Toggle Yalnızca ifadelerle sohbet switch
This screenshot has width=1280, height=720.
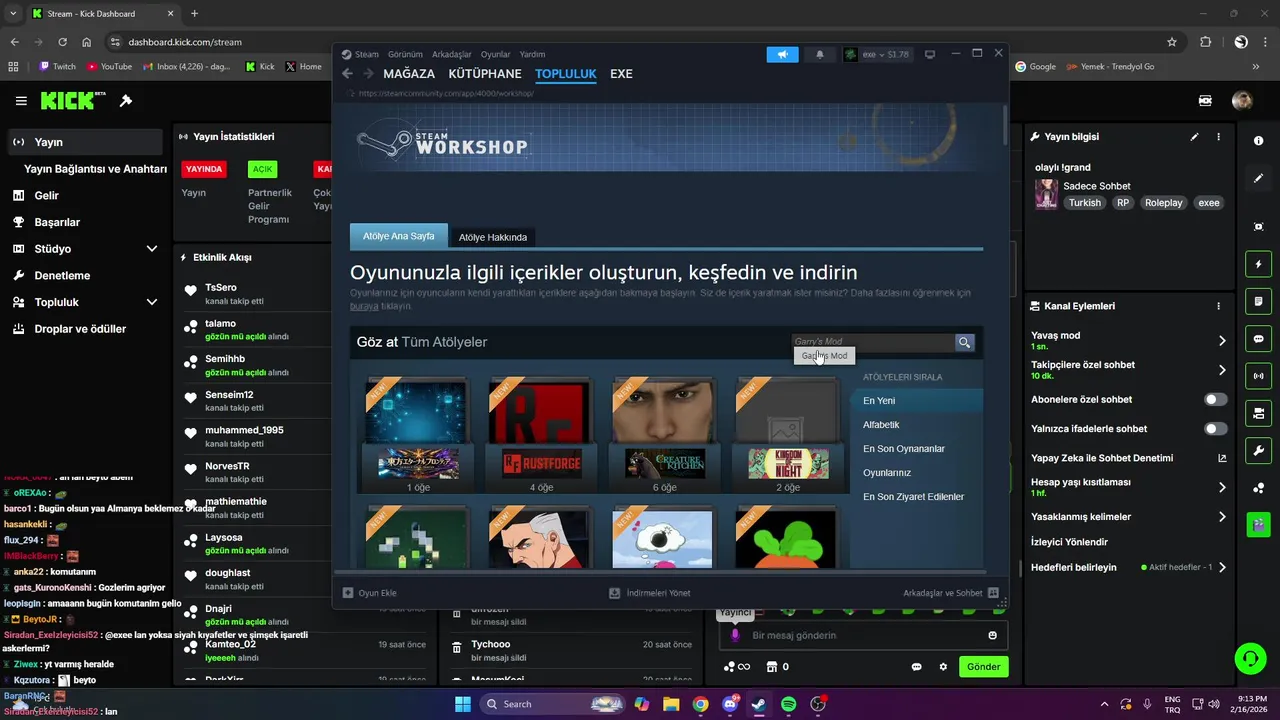click(x=1215, y=429)
